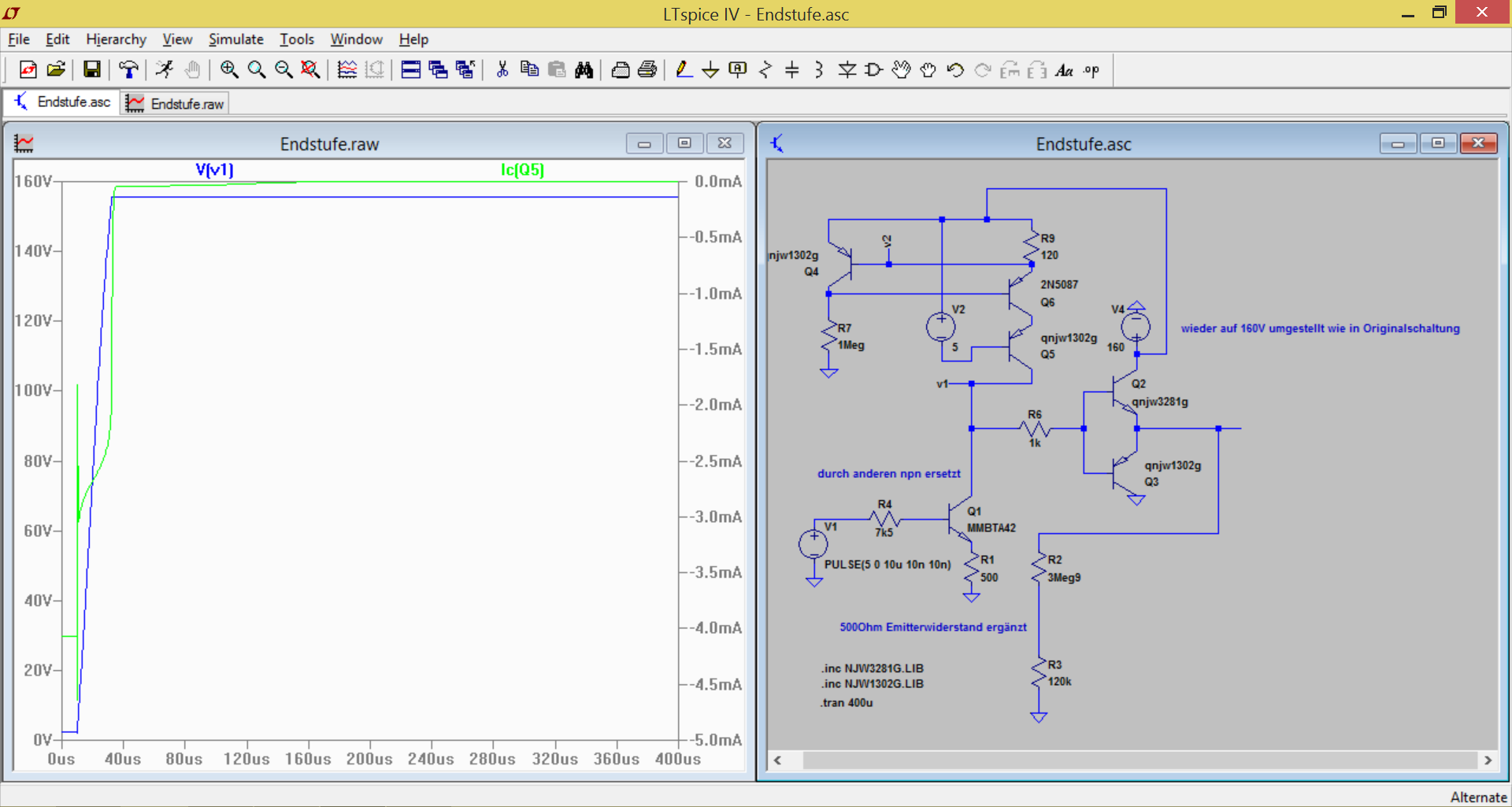Click the 'durch anderen npn ersetzt' comment
Viewport: 1512px width, 807px height.
[x=889, y=473]
